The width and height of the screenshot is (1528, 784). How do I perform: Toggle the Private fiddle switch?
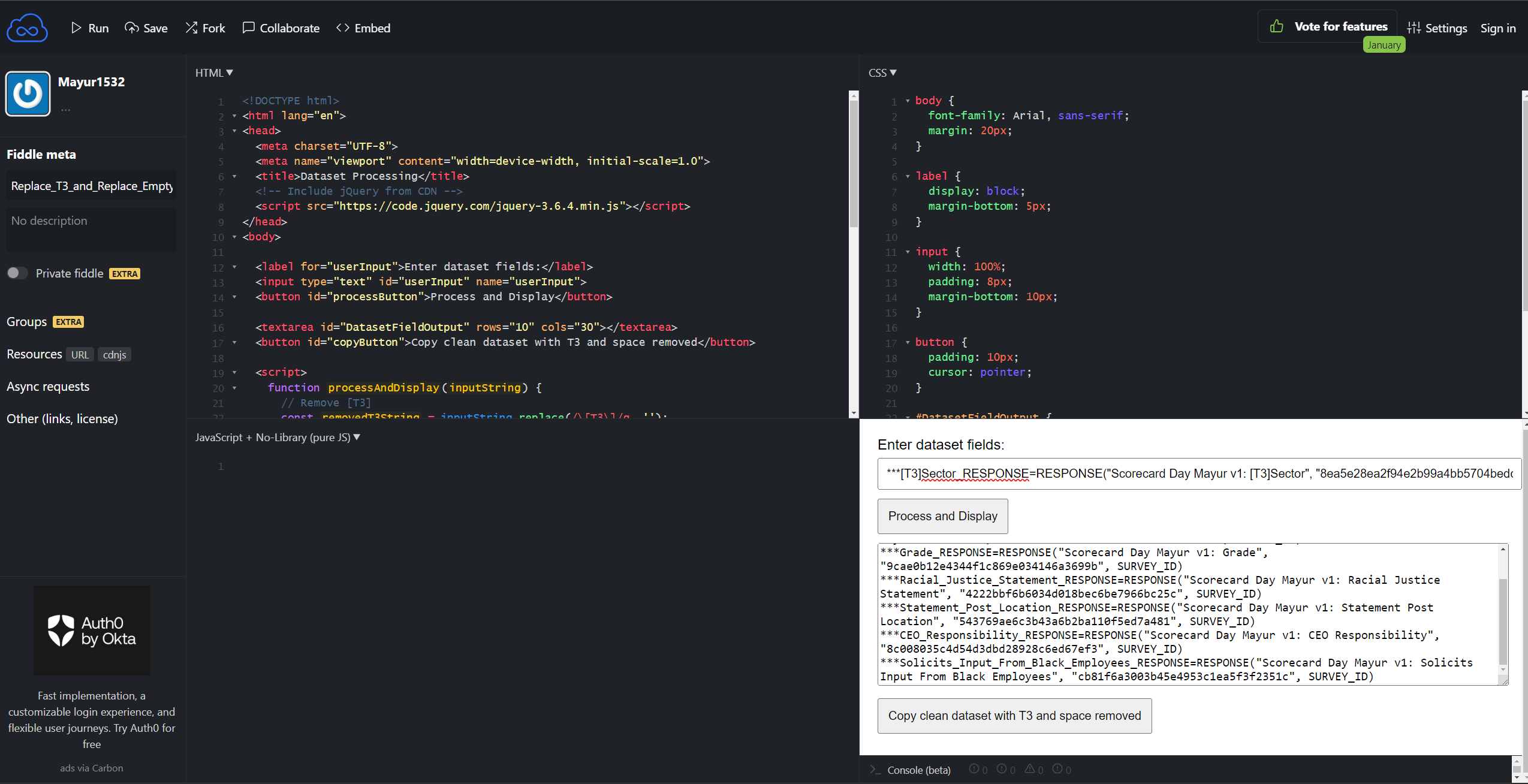click(x=17, y=273)
